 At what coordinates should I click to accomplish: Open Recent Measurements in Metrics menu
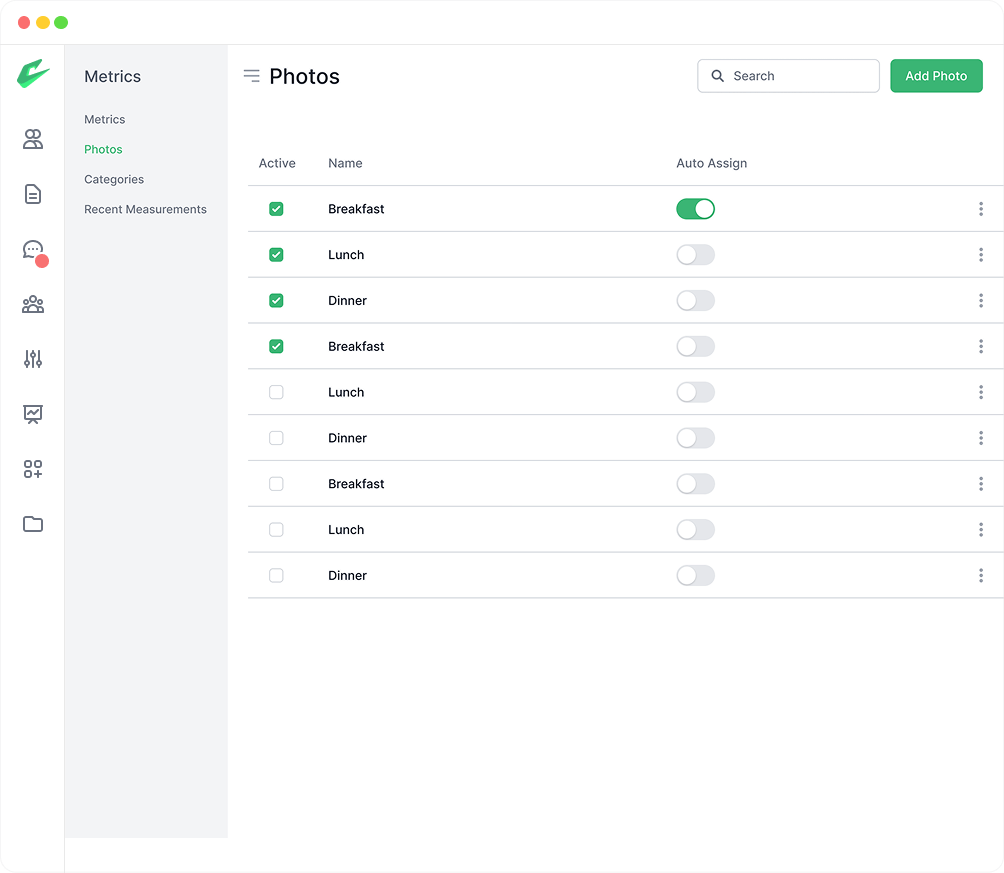[x=145, y=210]
